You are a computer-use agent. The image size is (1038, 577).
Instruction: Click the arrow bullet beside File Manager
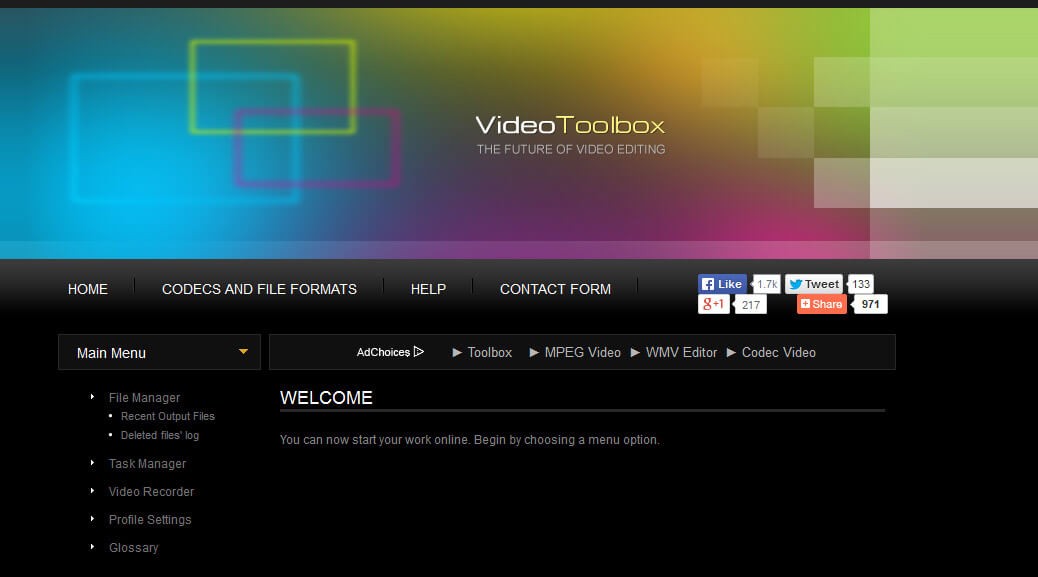click(93, 397)
